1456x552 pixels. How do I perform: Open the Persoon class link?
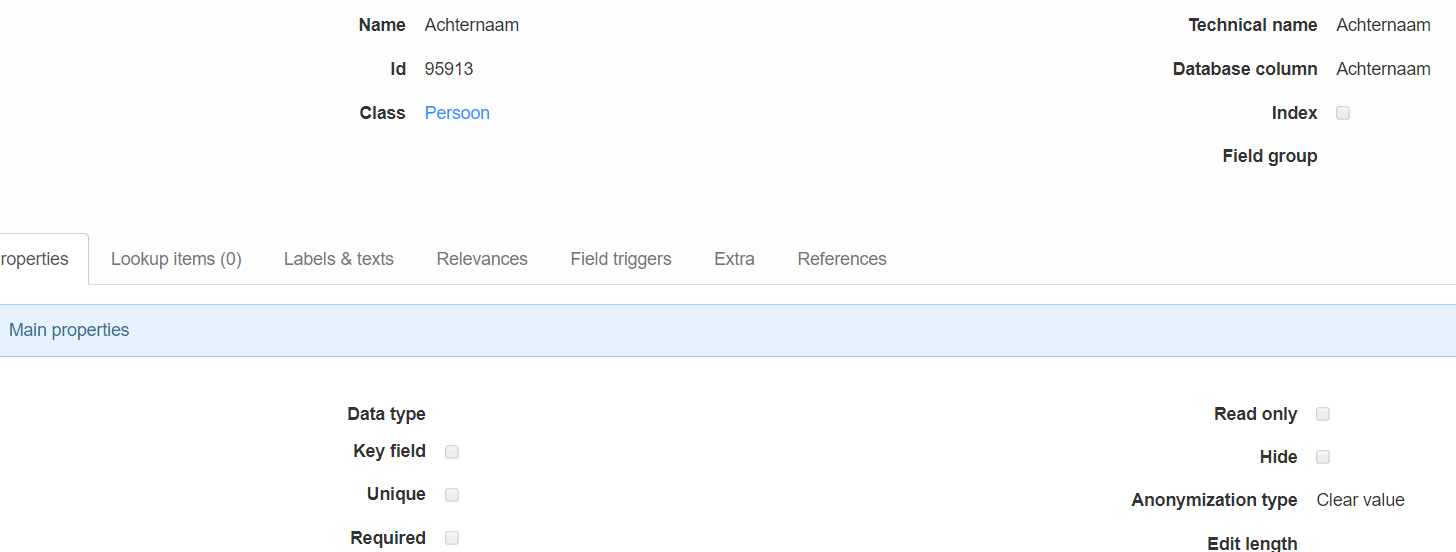click(457, 113)
